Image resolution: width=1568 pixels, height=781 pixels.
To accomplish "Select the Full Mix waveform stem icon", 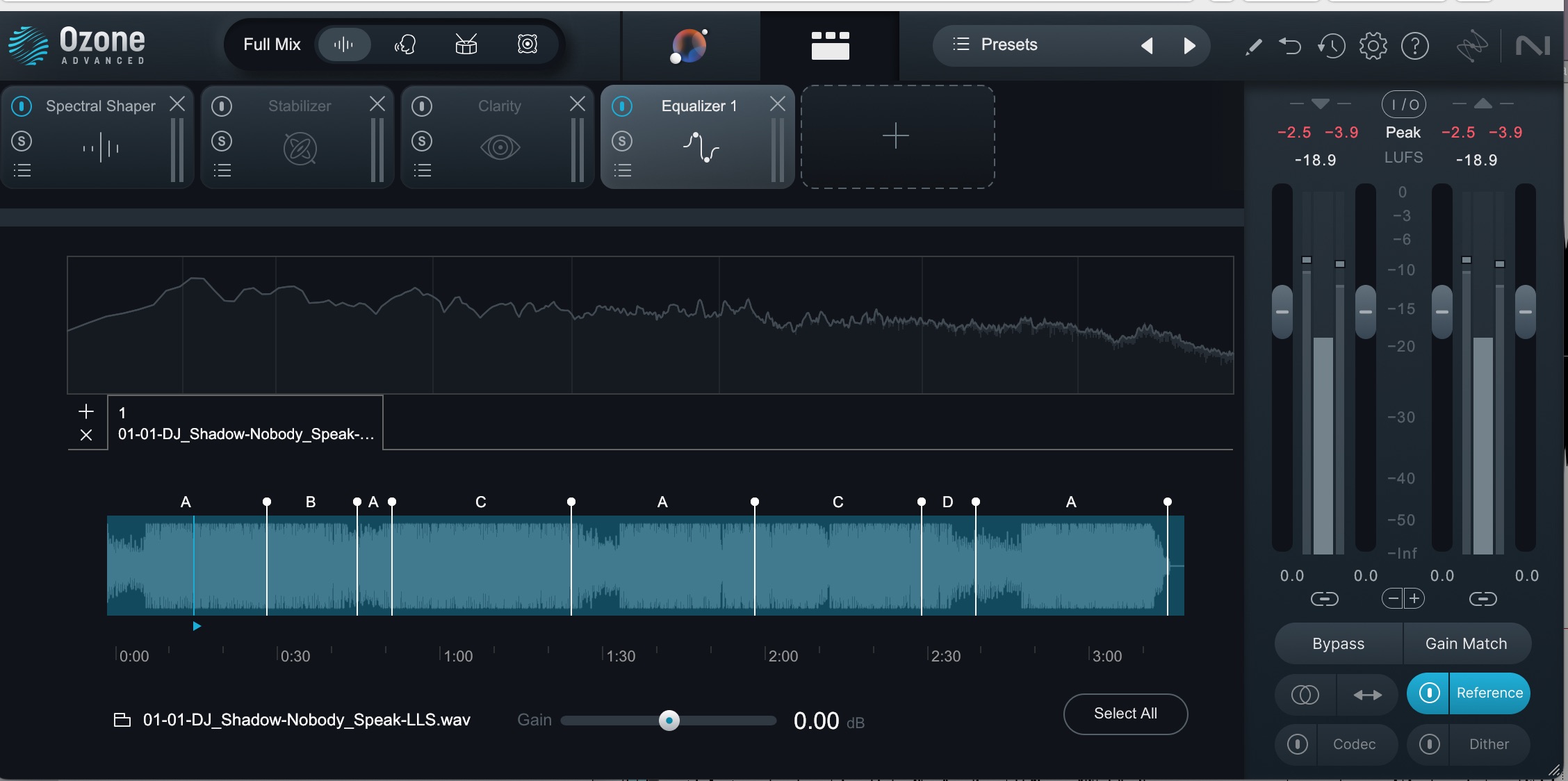I will click(x=343, y=44).
